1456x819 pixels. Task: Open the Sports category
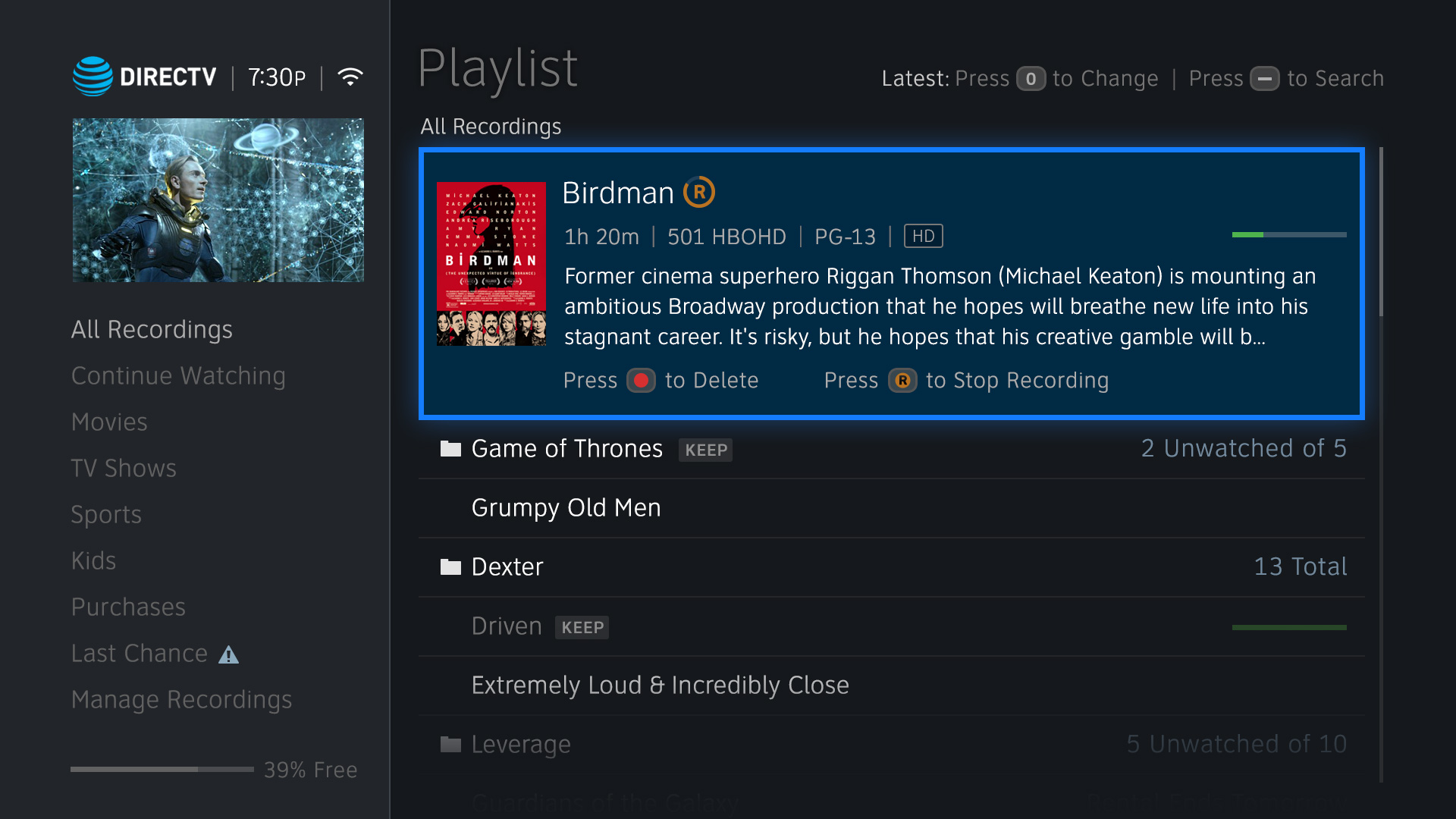coord(106,515)
